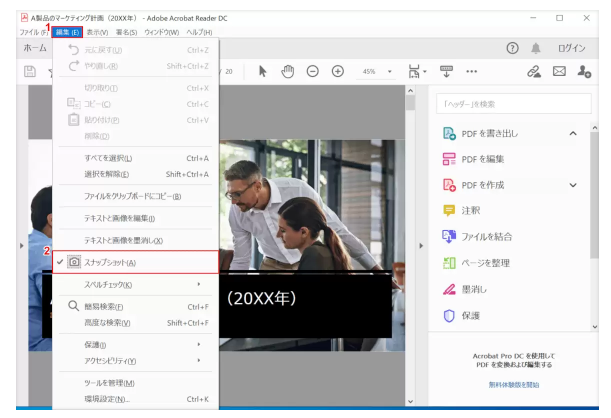The image size is (611, 418).
Task: Select the Hand pan tool
Action: click(286, 72)
